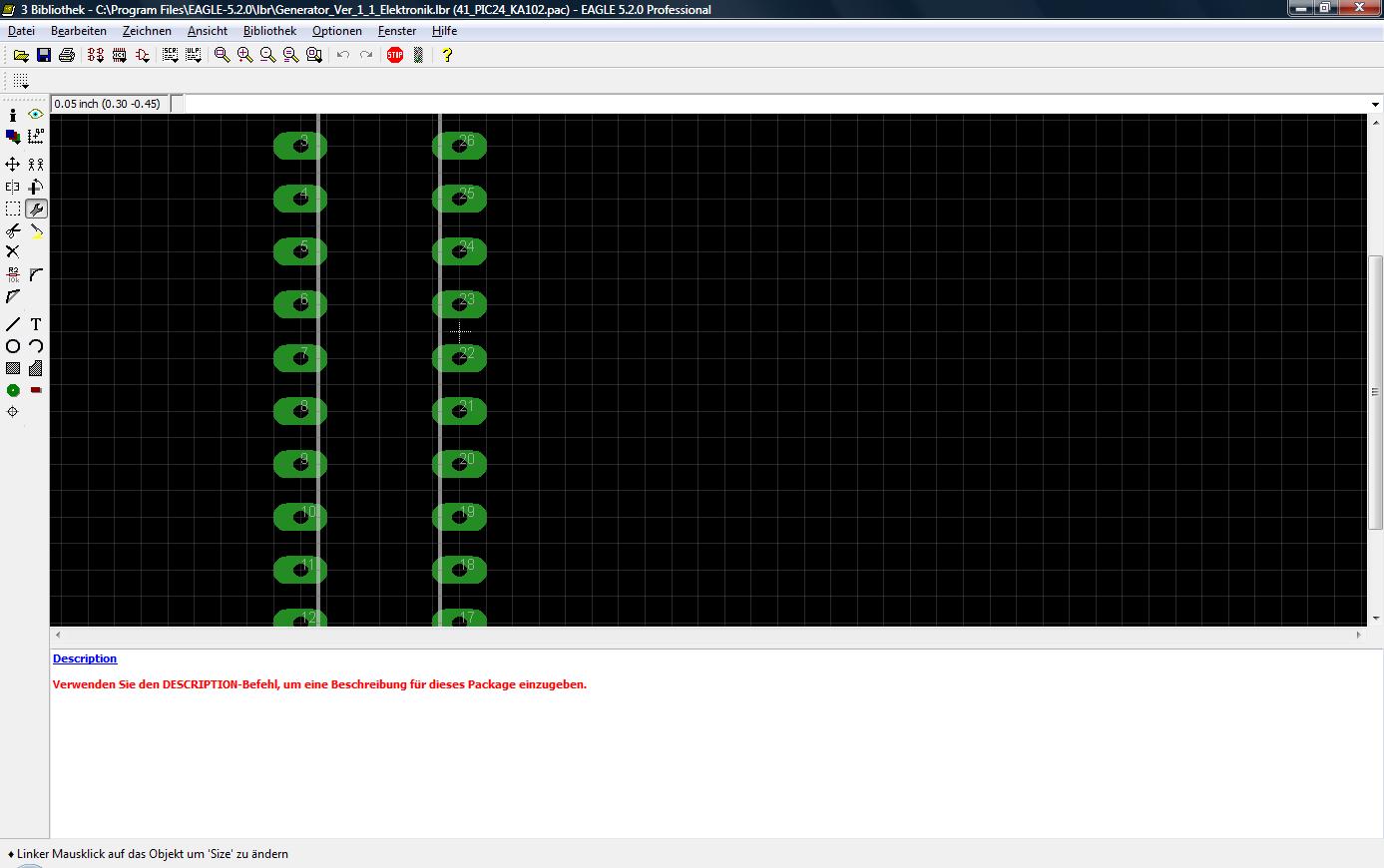Open the Symbol editor icon
This screenshot has width=1384, height=868.
click(x=142, y=55)
